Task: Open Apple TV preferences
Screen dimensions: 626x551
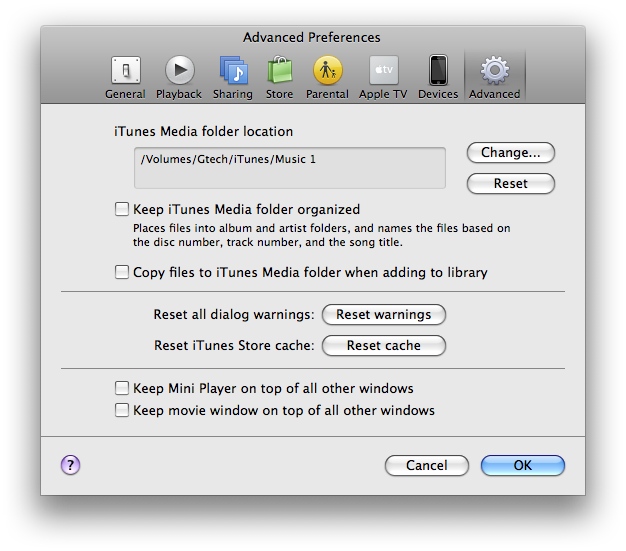Action: (383, 78)
